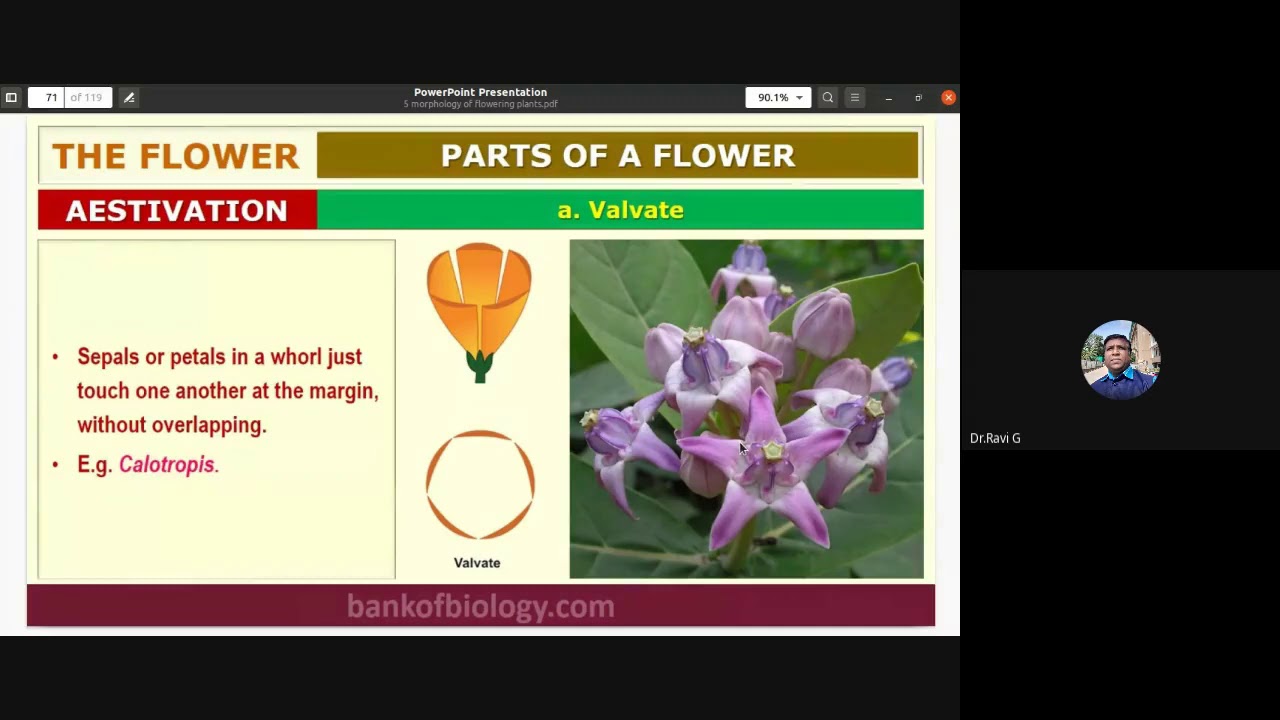Click the Dr.Ravi G participant name

pyautogui.click(x=995, y=438)
